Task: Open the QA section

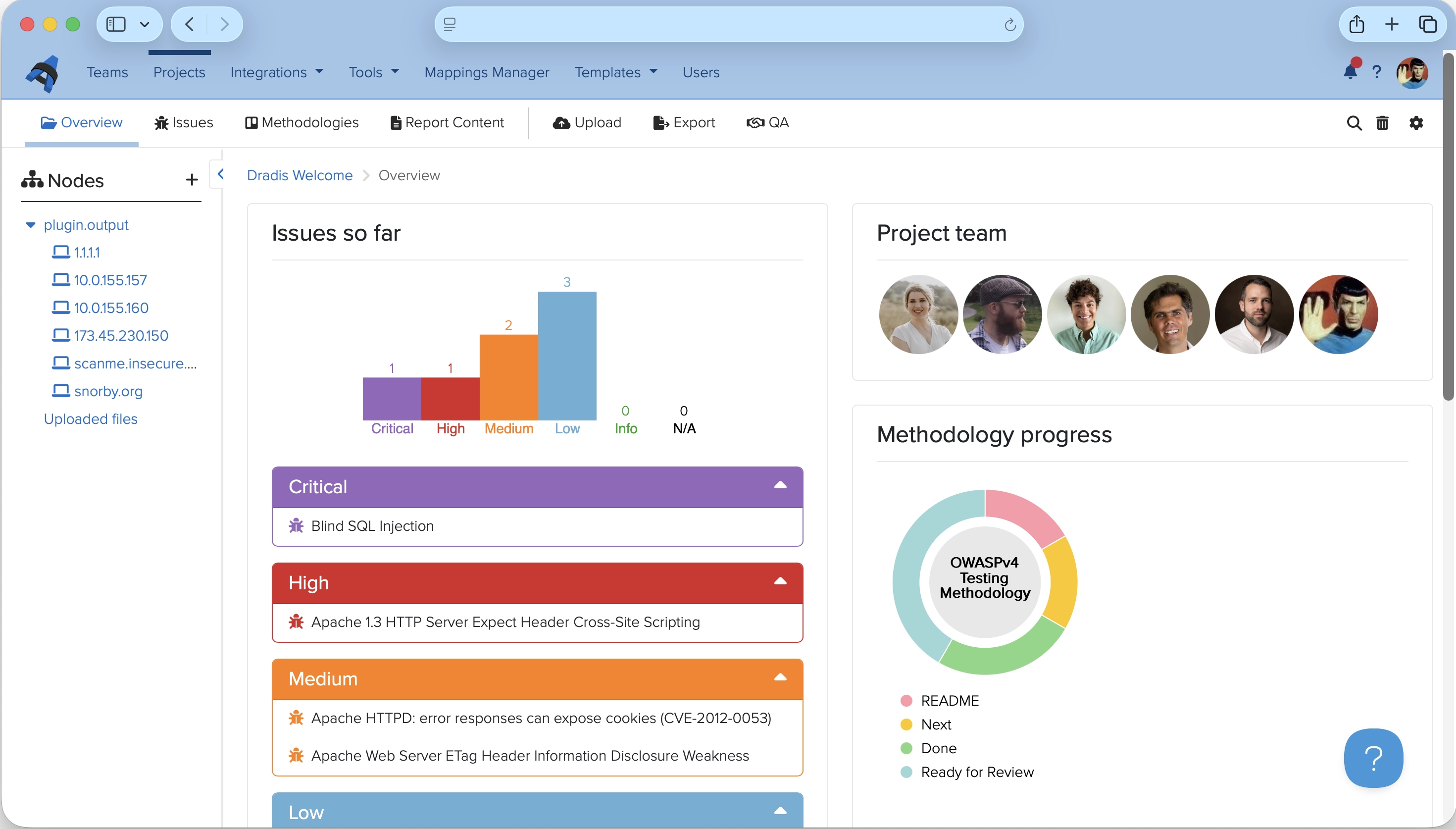Action: (768, 123)
